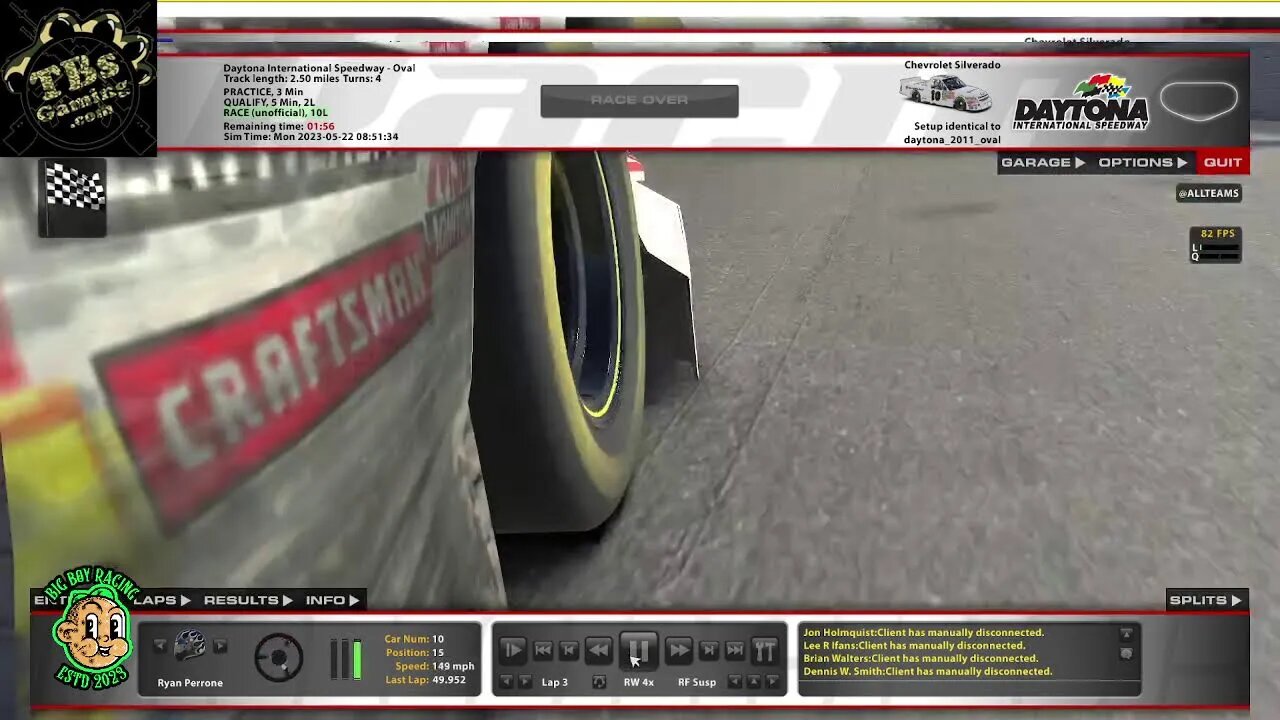This screenshot has width=1280, height=720.
Task: Click the QUALIFY, 5 Min, 2L line
Action: click(x=269, y=102)
